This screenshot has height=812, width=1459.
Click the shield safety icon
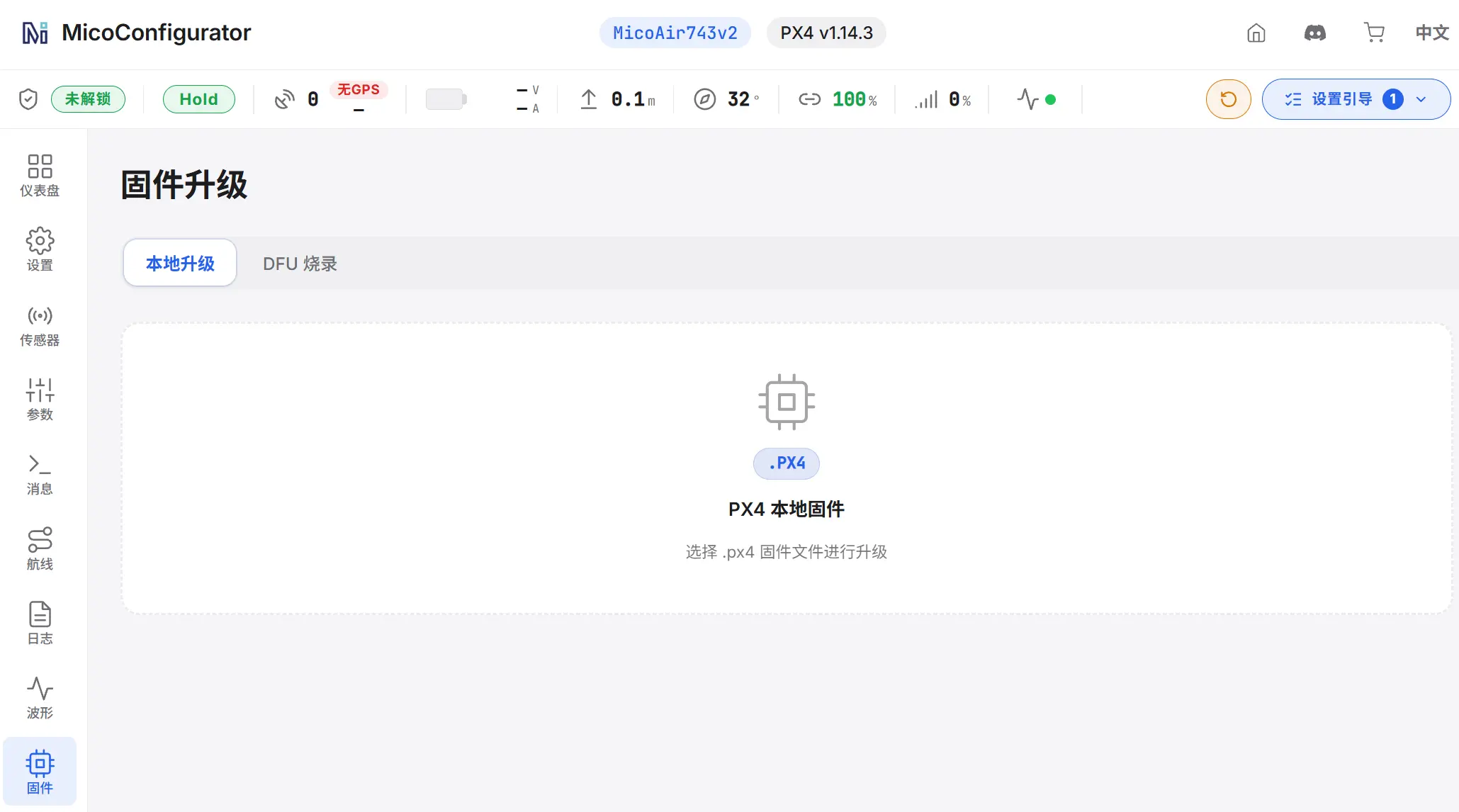pos(28,99)
